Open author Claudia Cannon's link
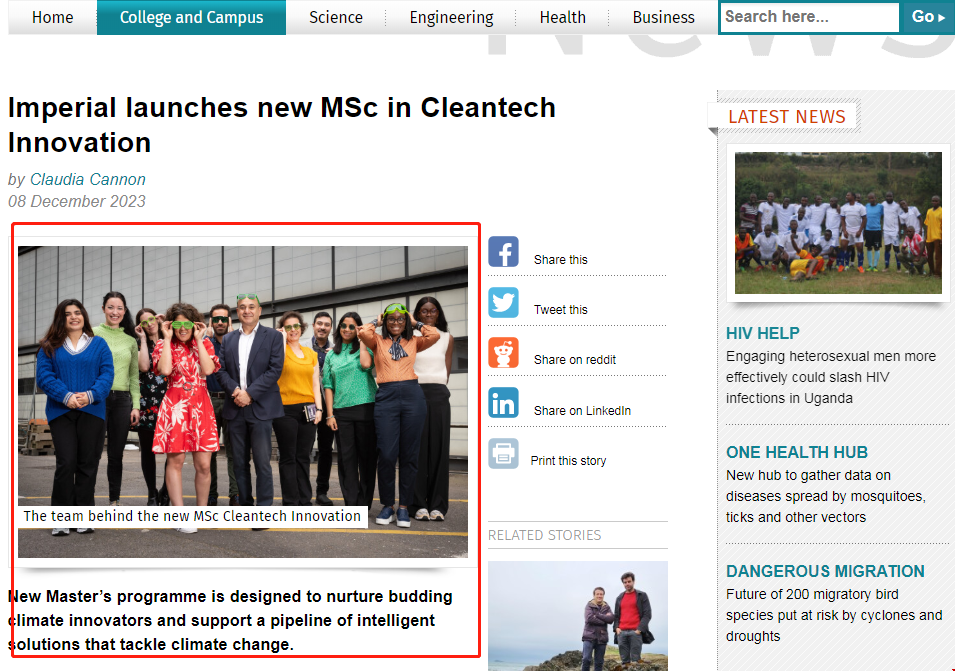The image size is (955, 671). point(88,180)
